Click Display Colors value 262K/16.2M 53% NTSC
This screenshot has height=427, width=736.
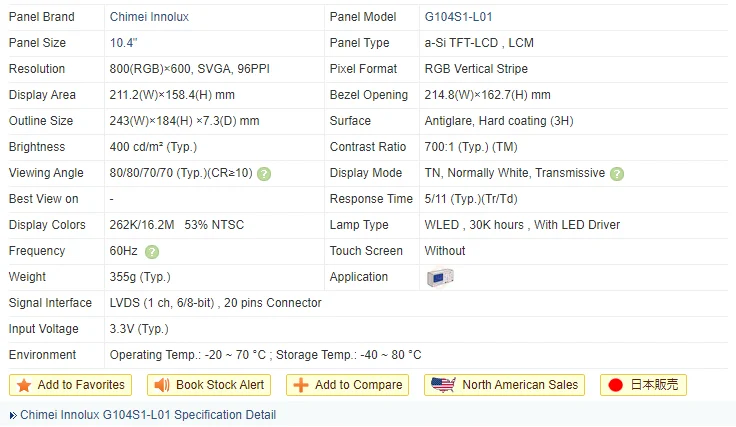177,225
